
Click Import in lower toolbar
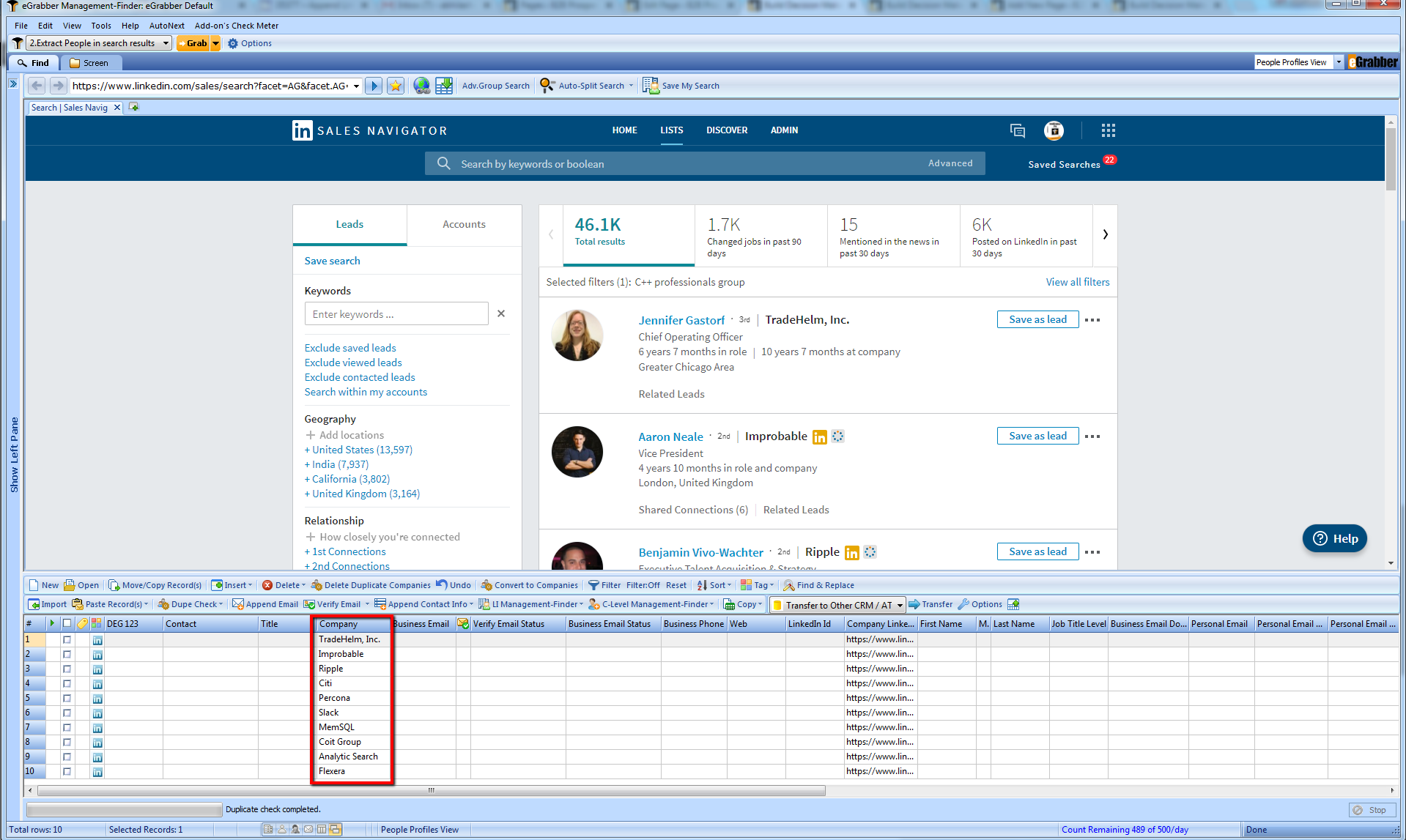pyautogui.click(x=47, y=604)
